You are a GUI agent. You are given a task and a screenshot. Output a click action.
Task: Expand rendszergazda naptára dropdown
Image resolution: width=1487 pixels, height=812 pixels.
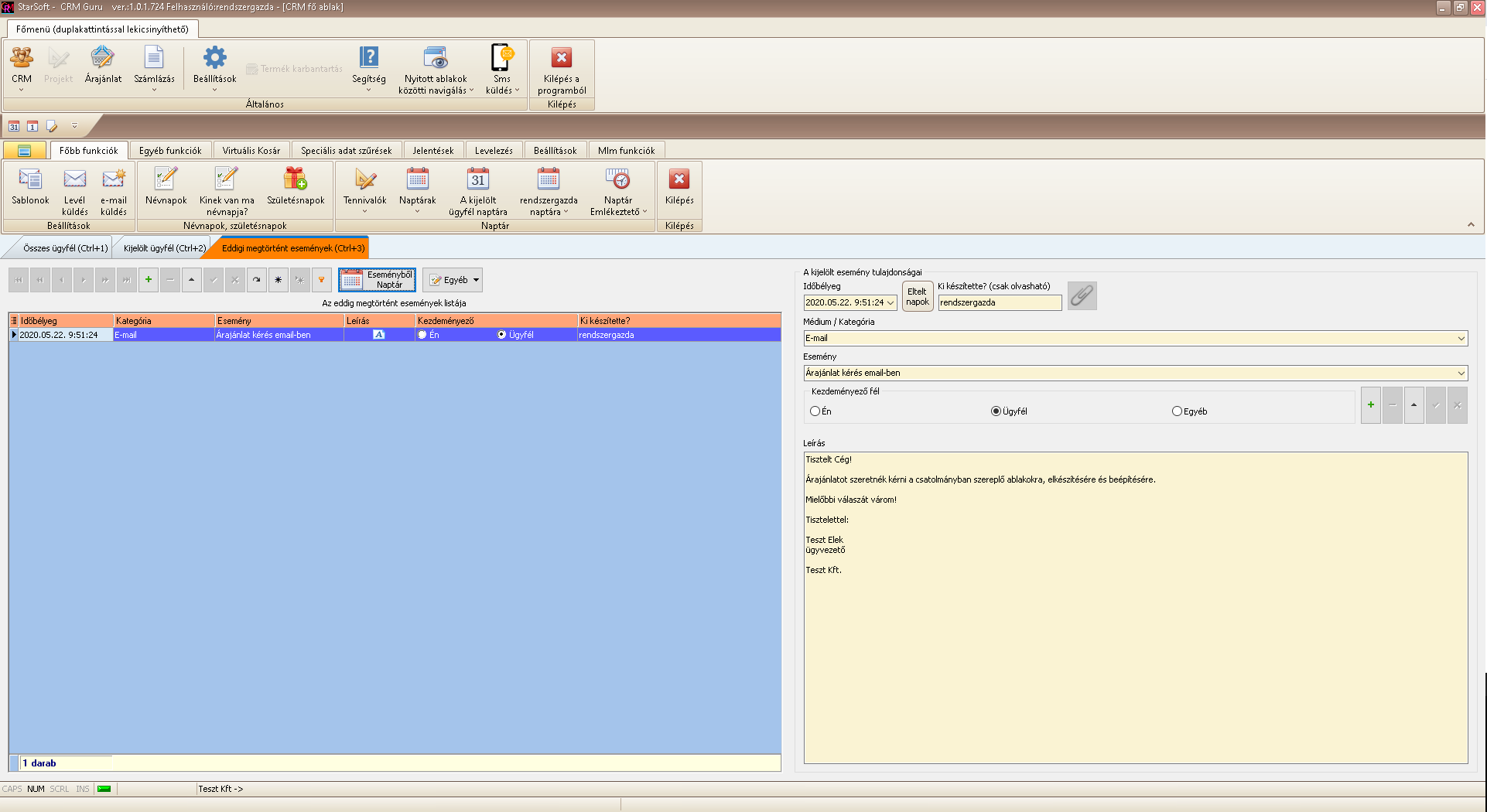[566, 212]
